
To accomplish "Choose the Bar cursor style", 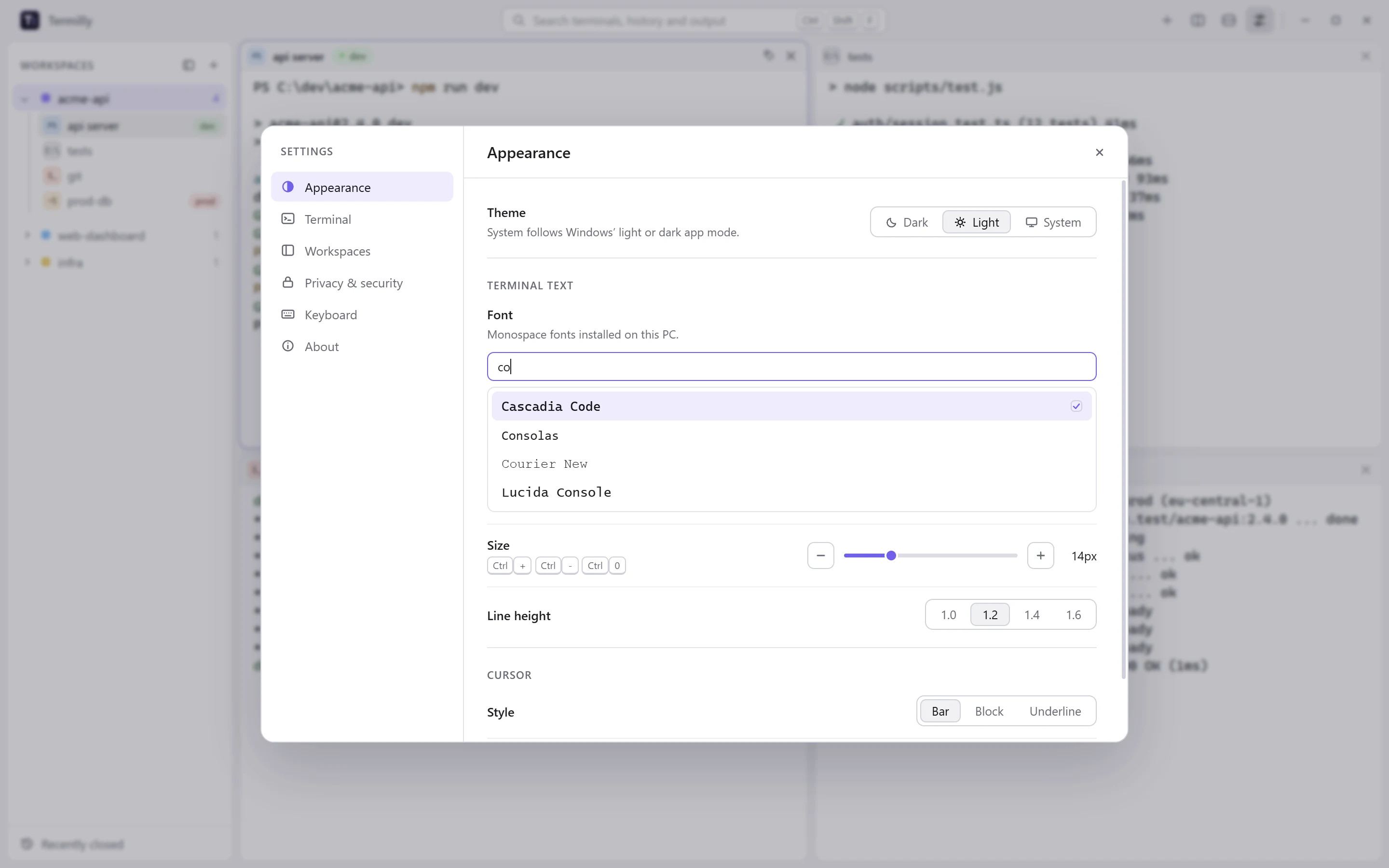I will pyautogui.click(x=940, y=711).
